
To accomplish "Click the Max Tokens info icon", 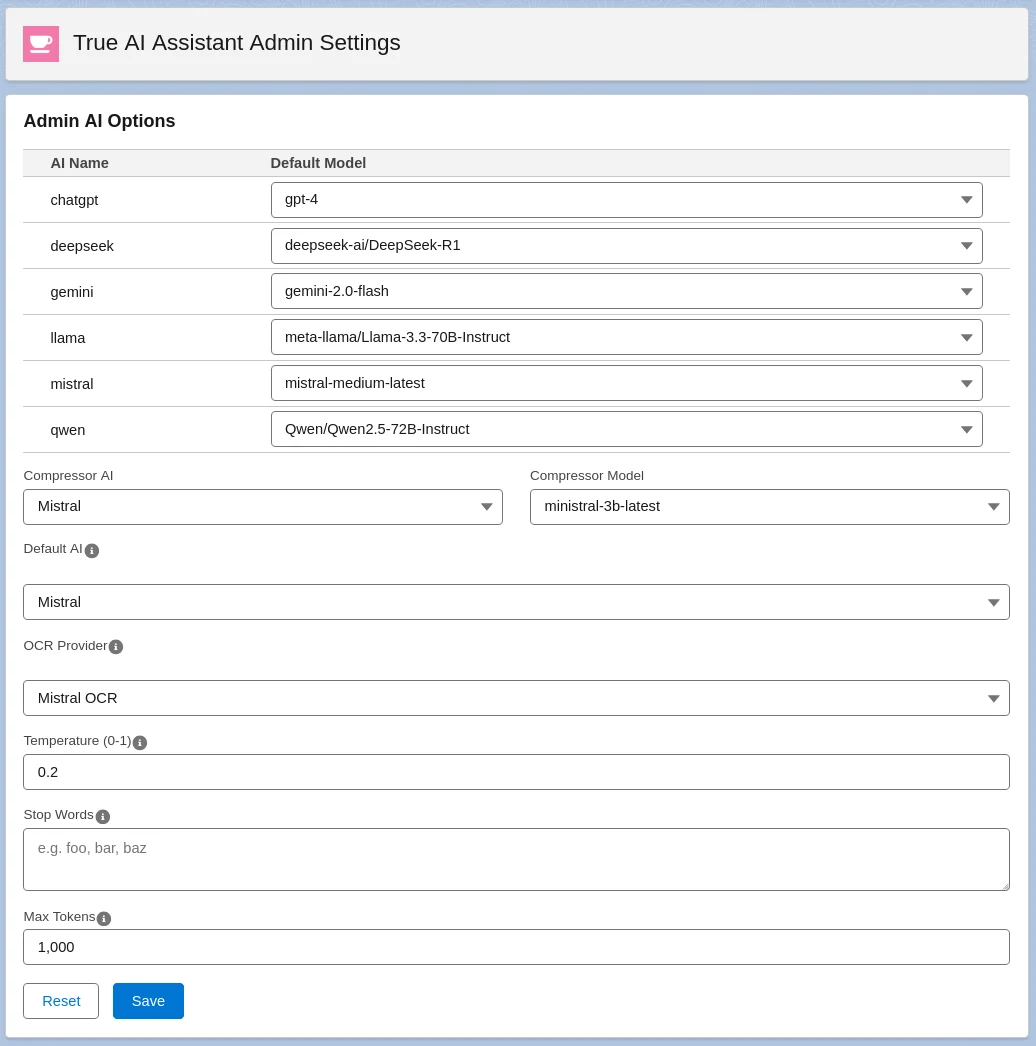I will [x=103, y=919].
